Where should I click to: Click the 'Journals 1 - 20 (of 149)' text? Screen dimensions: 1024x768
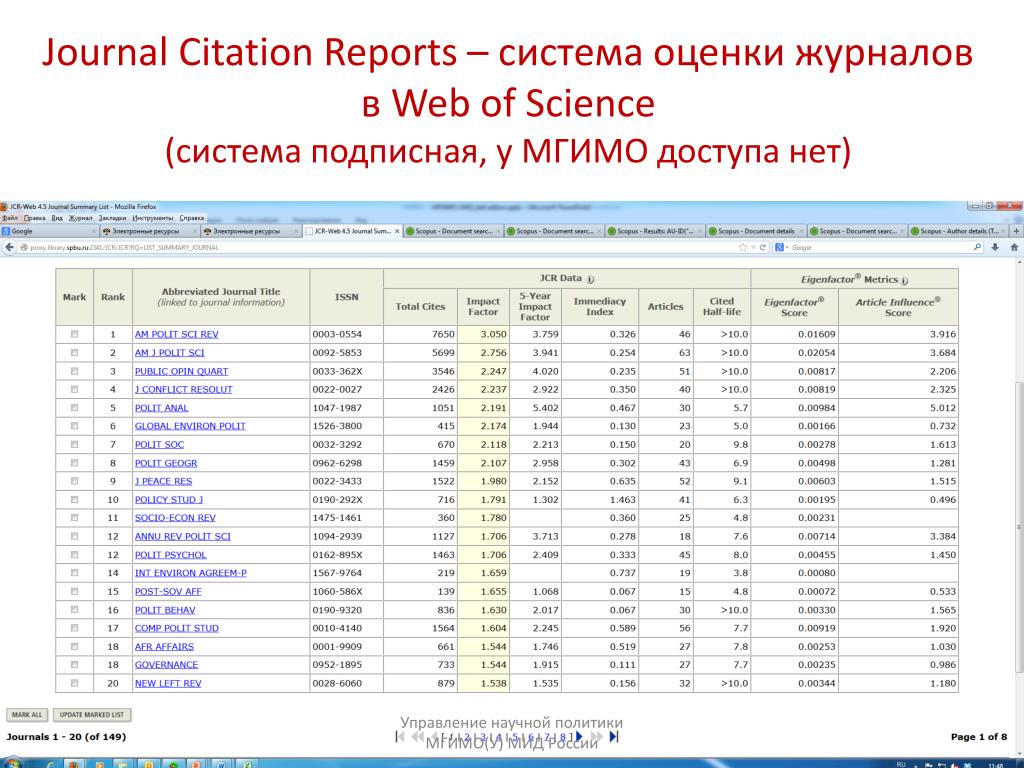click(x=66, y=737)
